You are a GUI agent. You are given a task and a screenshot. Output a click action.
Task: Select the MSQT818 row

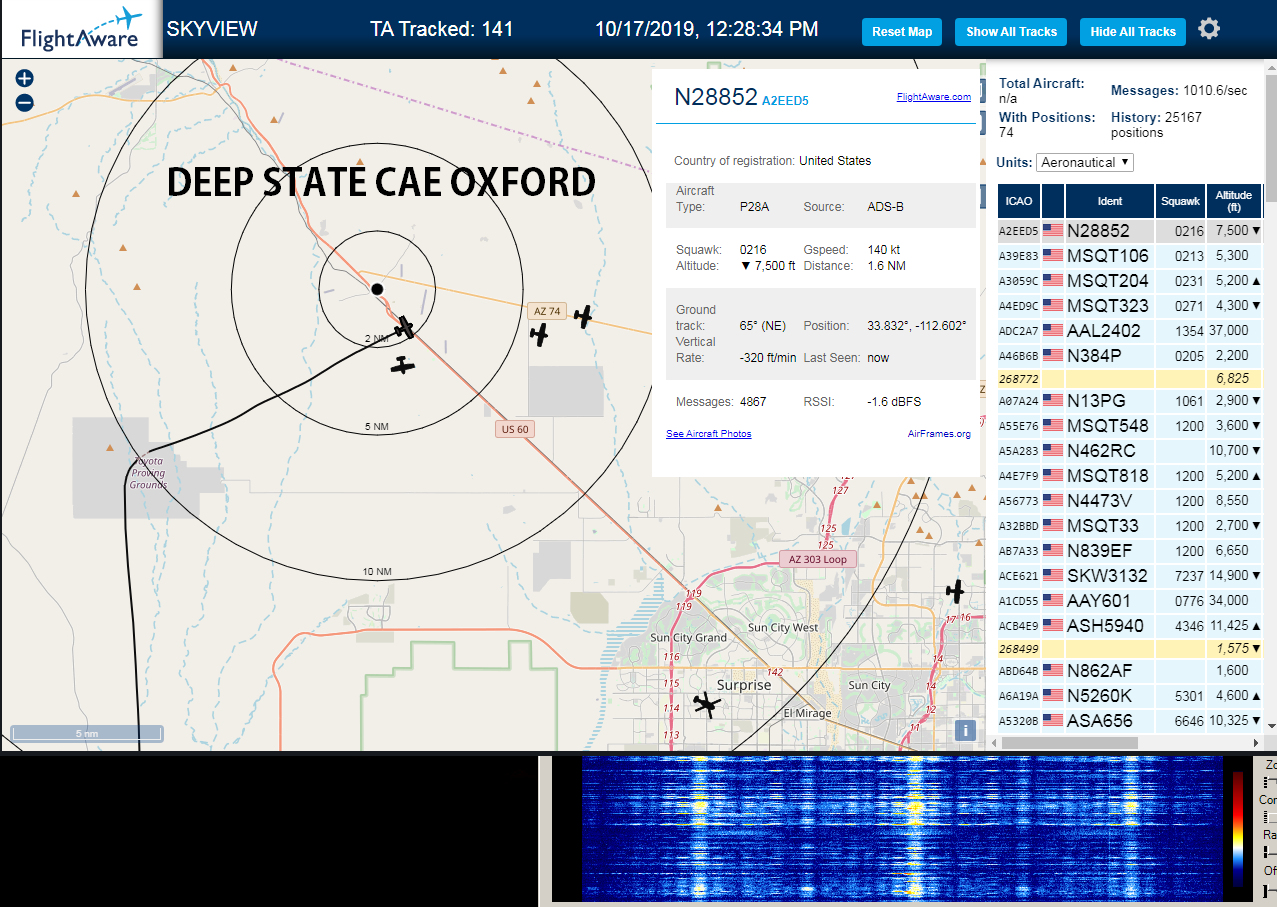coord(1130,475)
